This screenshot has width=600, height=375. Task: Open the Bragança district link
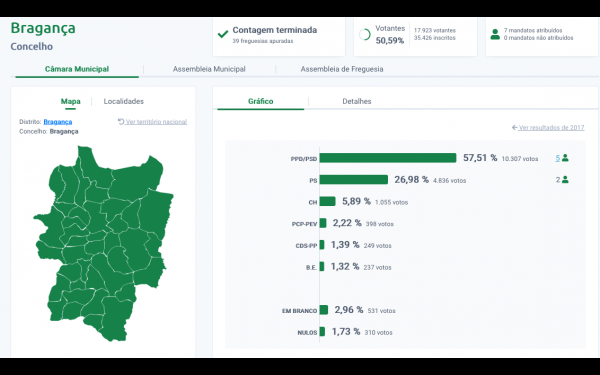(x=58, y=122)
